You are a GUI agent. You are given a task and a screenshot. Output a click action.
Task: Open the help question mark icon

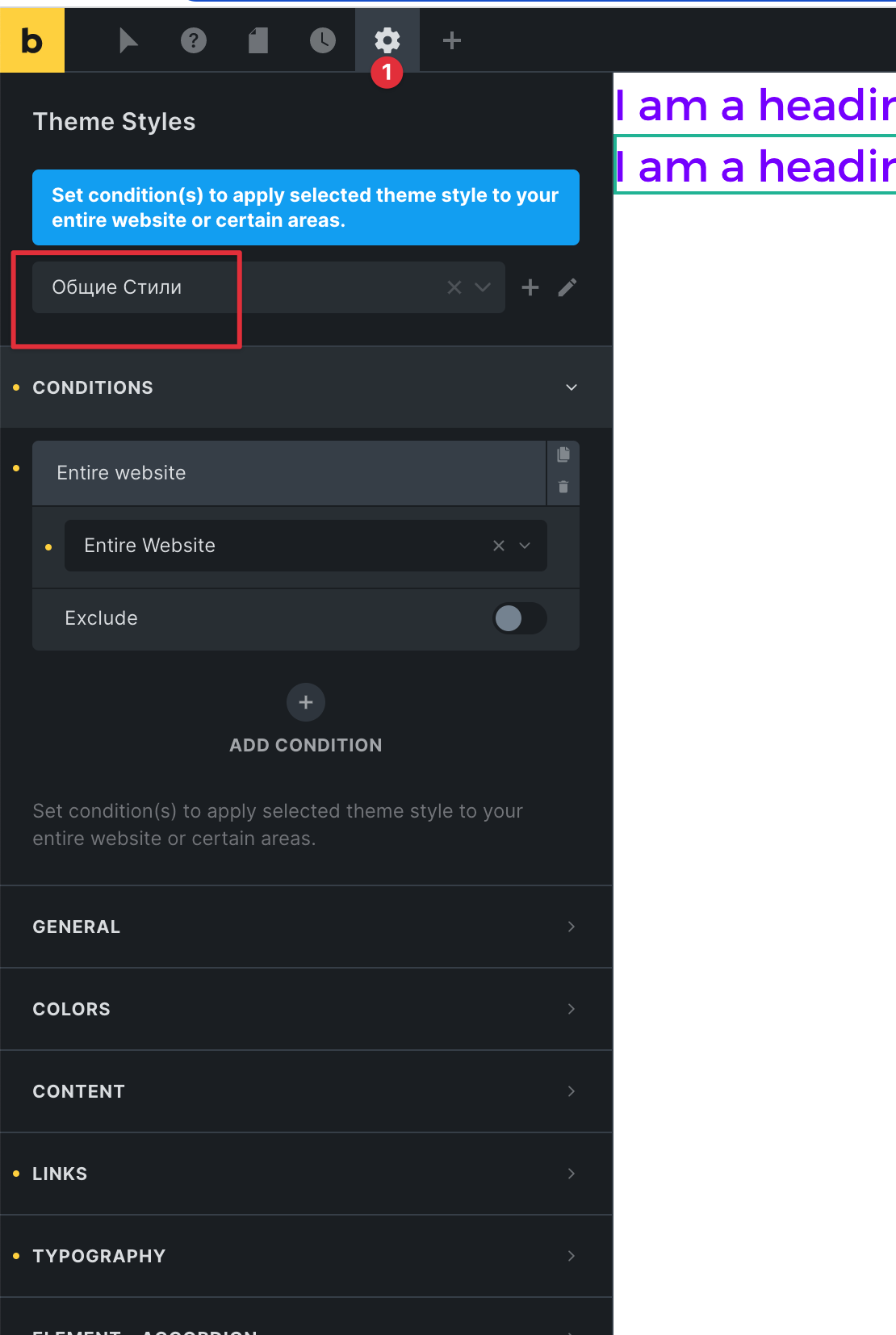(194, 40)
